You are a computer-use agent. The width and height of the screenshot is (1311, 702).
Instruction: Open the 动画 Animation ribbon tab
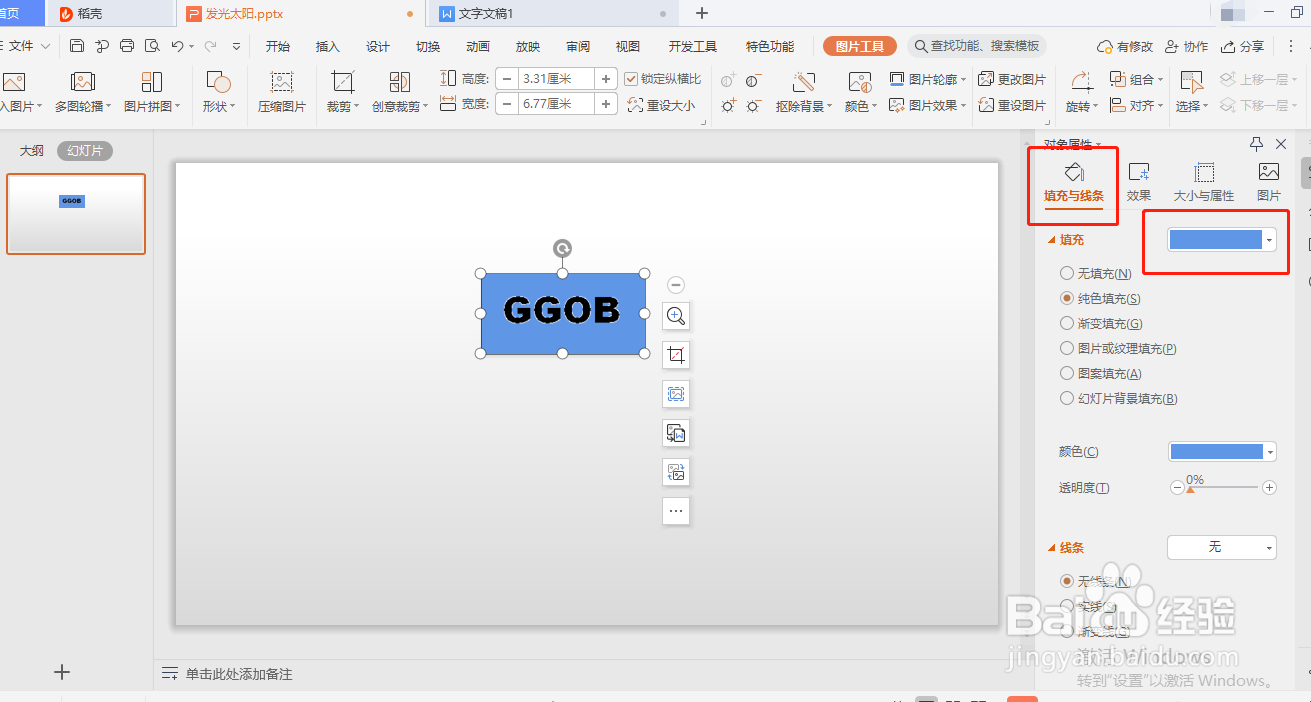478,46
